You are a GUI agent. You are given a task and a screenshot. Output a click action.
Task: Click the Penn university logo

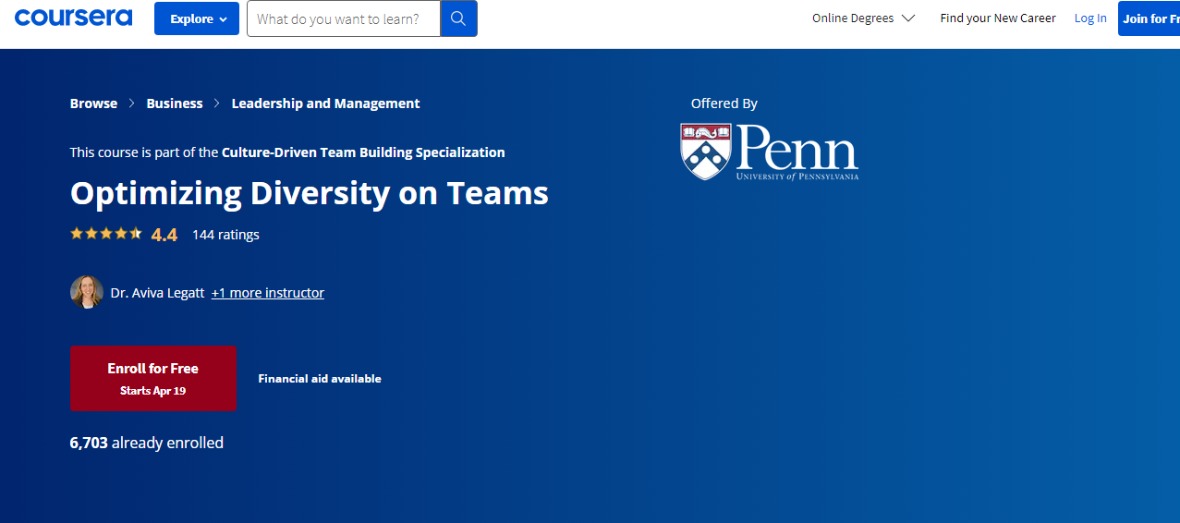point(769,152)
